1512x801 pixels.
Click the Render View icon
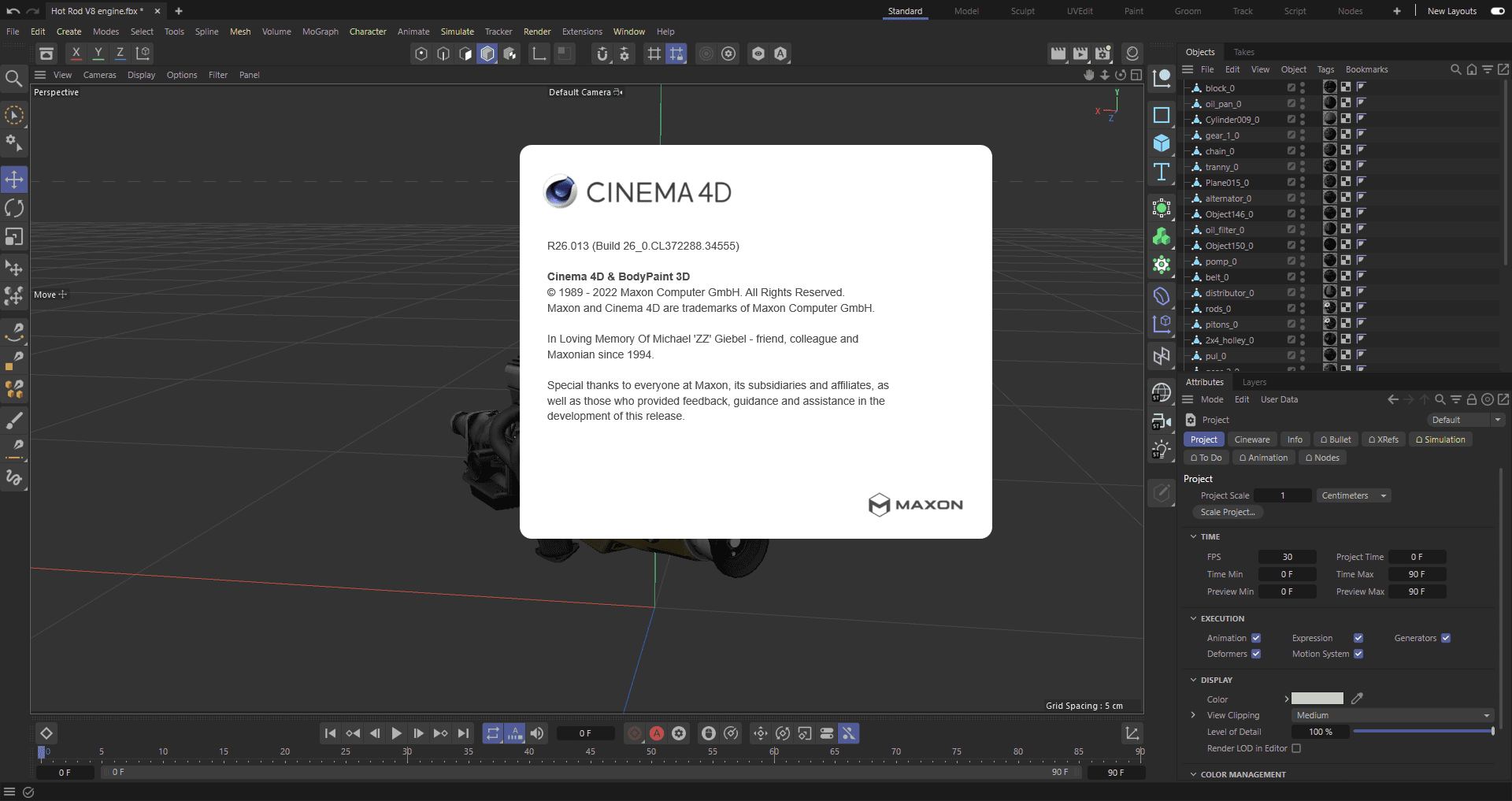point(1058,54)
